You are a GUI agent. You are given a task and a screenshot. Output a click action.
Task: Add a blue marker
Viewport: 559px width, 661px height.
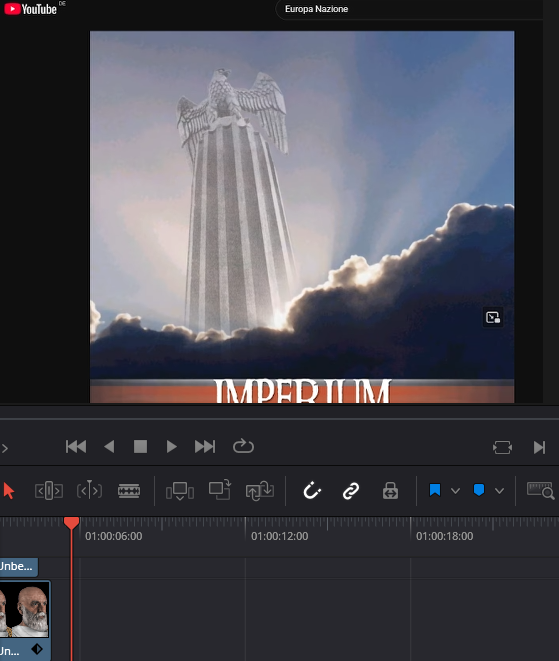(479, 490)
